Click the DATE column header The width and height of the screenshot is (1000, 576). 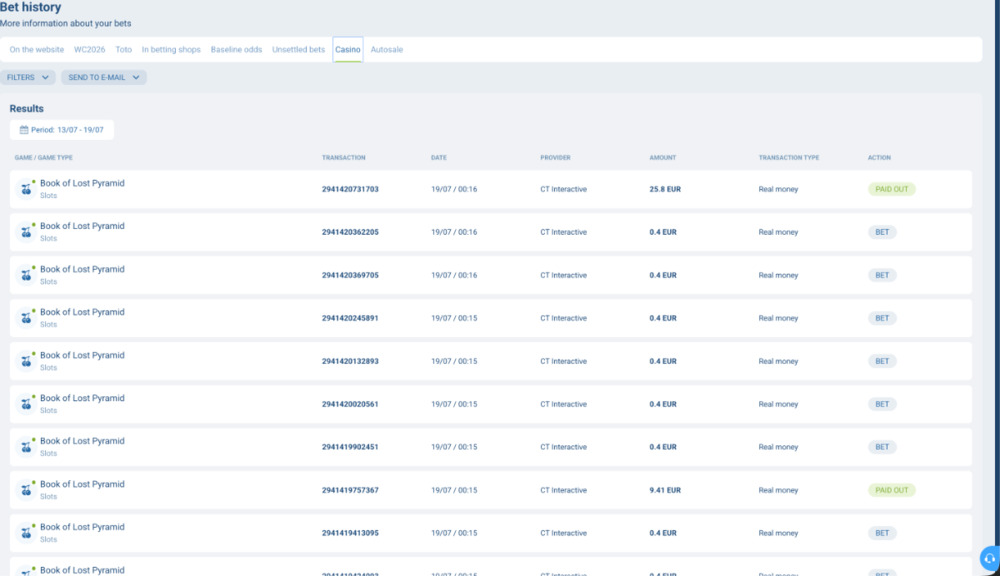click(x=439, y=158)
